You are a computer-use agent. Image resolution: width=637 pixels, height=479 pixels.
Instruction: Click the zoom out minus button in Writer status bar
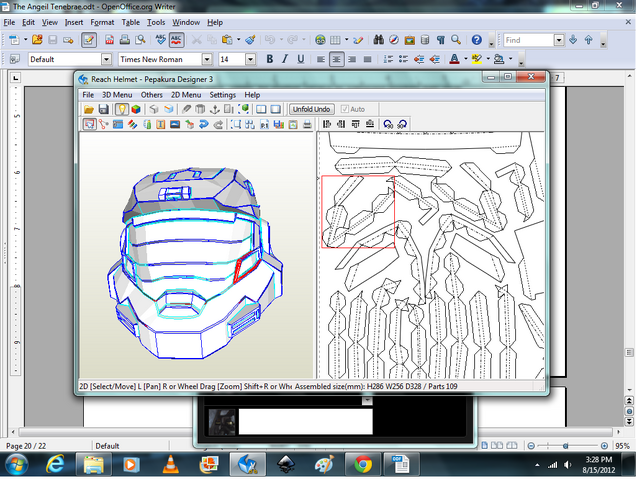pyautogui.click(x=531, y=446)
